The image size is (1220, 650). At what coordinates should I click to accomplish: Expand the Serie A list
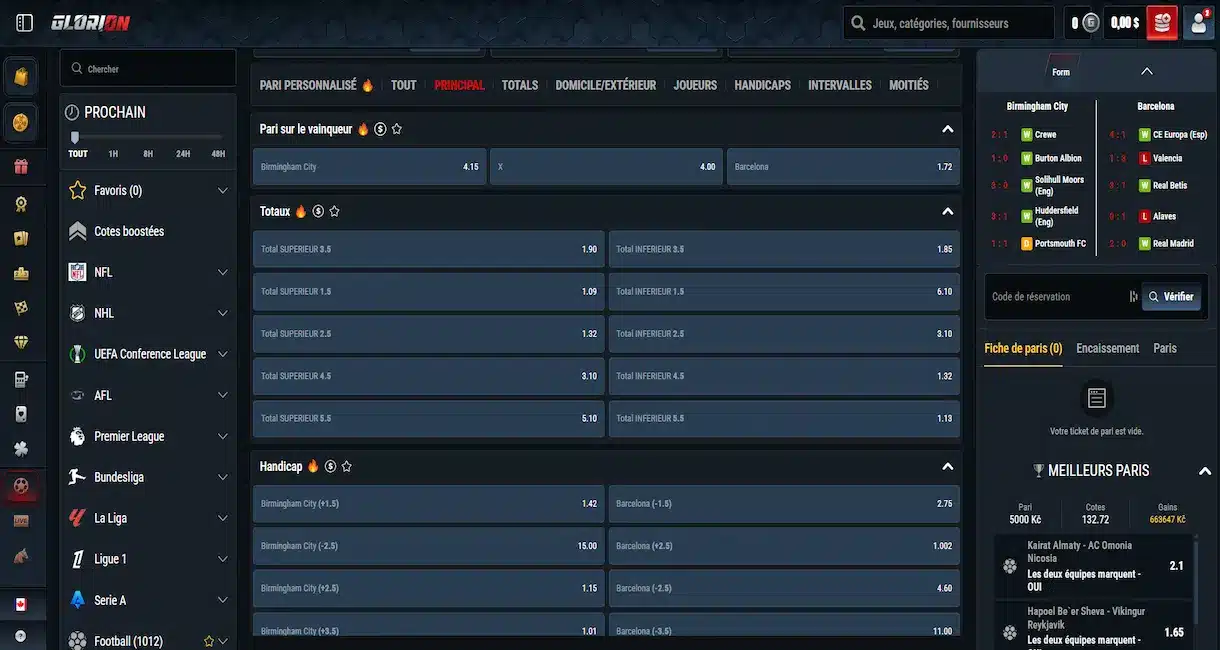[x=223, y=600]
